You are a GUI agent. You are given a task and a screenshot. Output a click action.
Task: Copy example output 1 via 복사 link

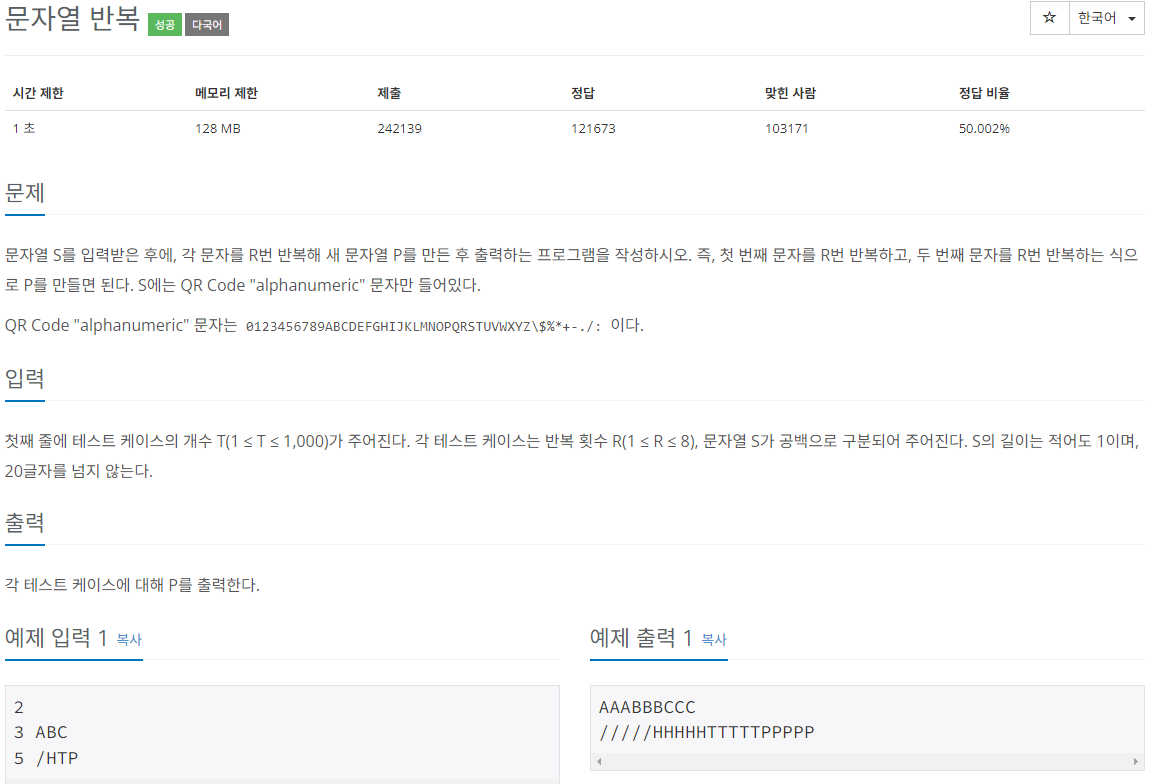pyautogui.click(x=714, y=639)
